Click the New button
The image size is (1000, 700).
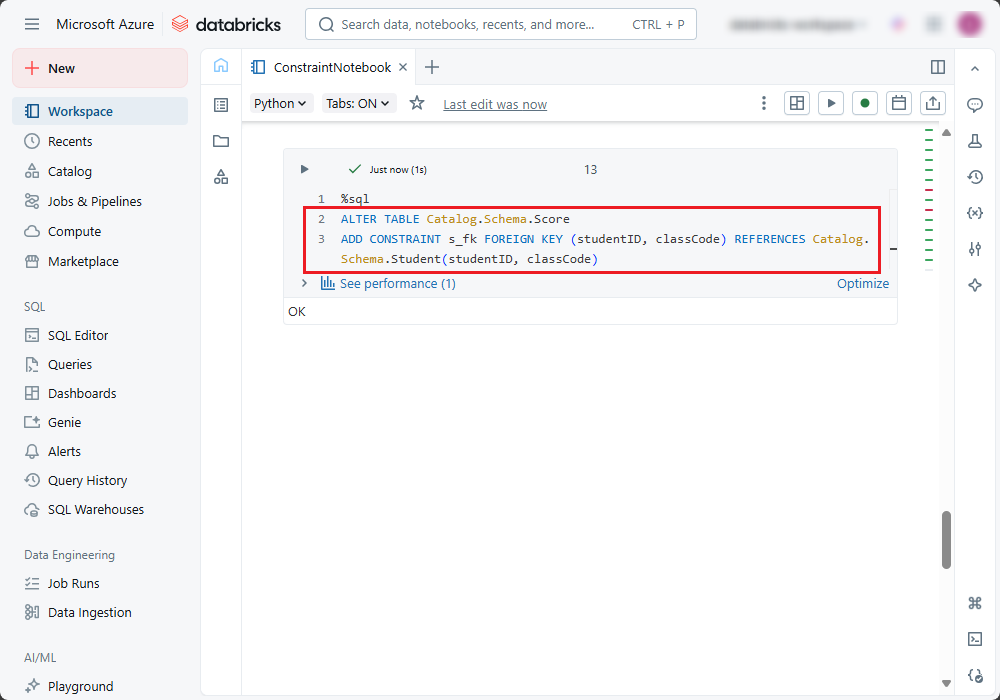pos(100,68)
